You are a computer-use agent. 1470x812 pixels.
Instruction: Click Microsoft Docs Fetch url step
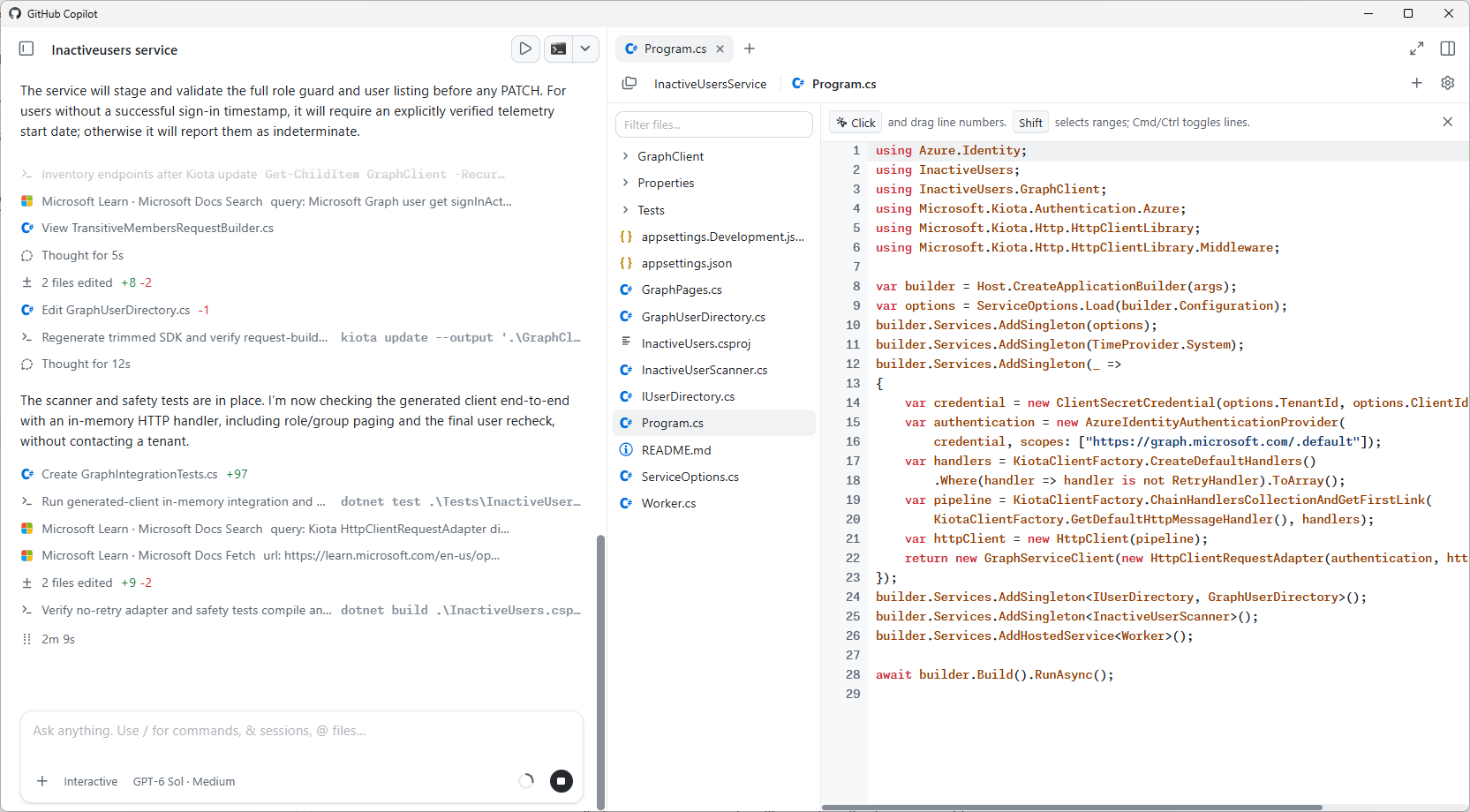point(260,555)
